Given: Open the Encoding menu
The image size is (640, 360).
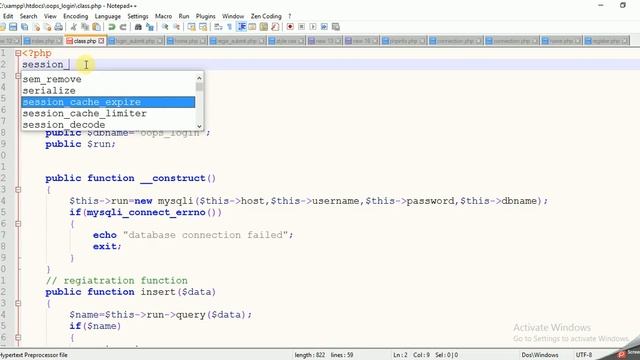Looking at the screenshot, I should [76, 16].
